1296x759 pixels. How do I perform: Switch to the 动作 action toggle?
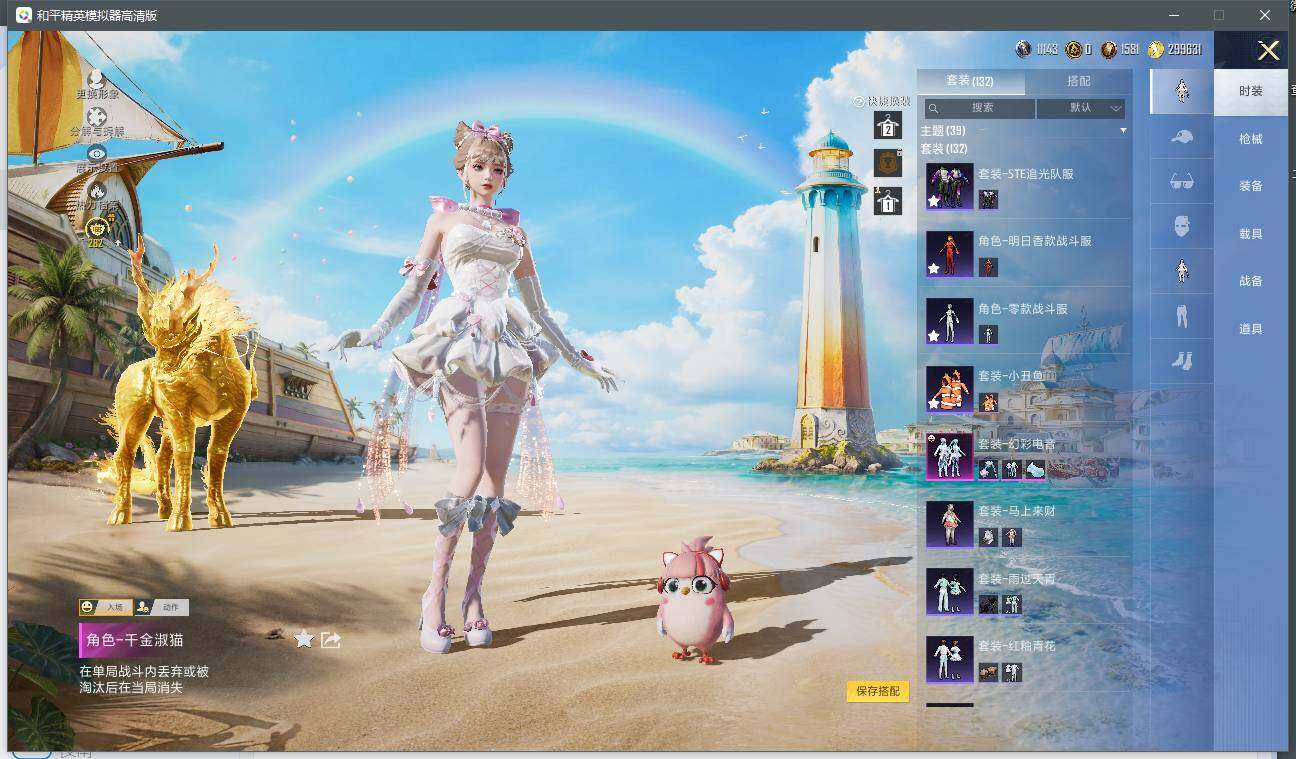pyautogui.click(x=161, y=607)
